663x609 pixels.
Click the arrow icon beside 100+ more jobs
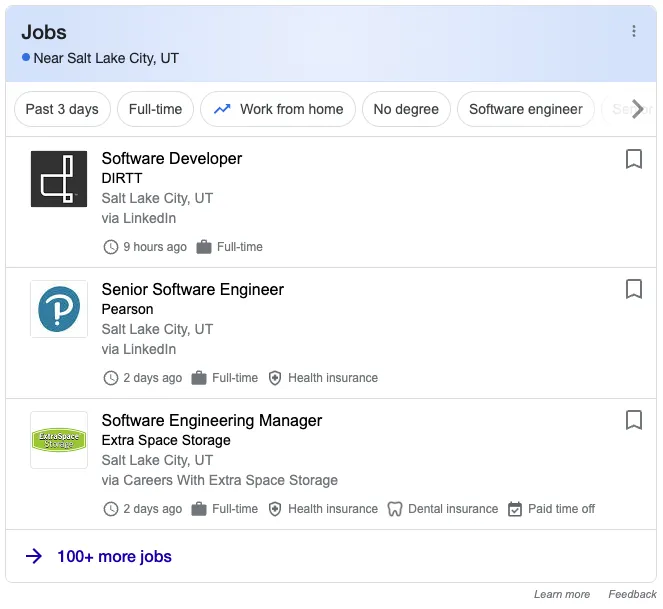34,556
